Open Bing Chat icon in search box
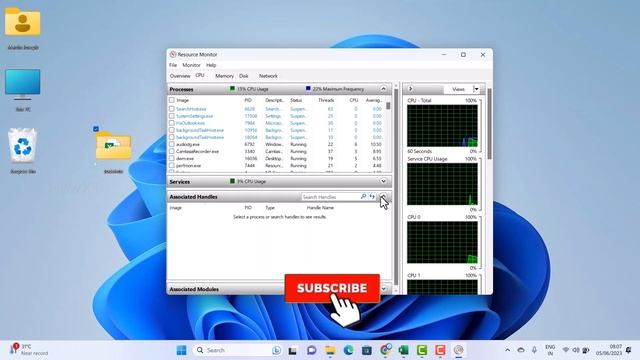The image size is (640, 360). (276, 350)
